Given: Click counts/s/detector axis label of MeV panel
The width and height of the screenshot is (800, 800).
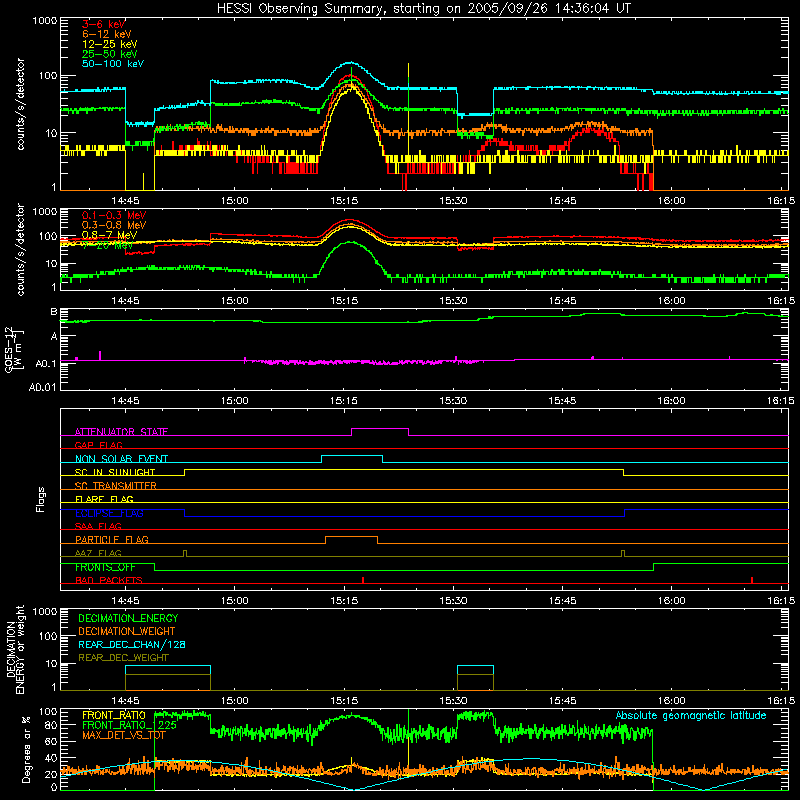Looking at the screenshot, I should [20, 249].
